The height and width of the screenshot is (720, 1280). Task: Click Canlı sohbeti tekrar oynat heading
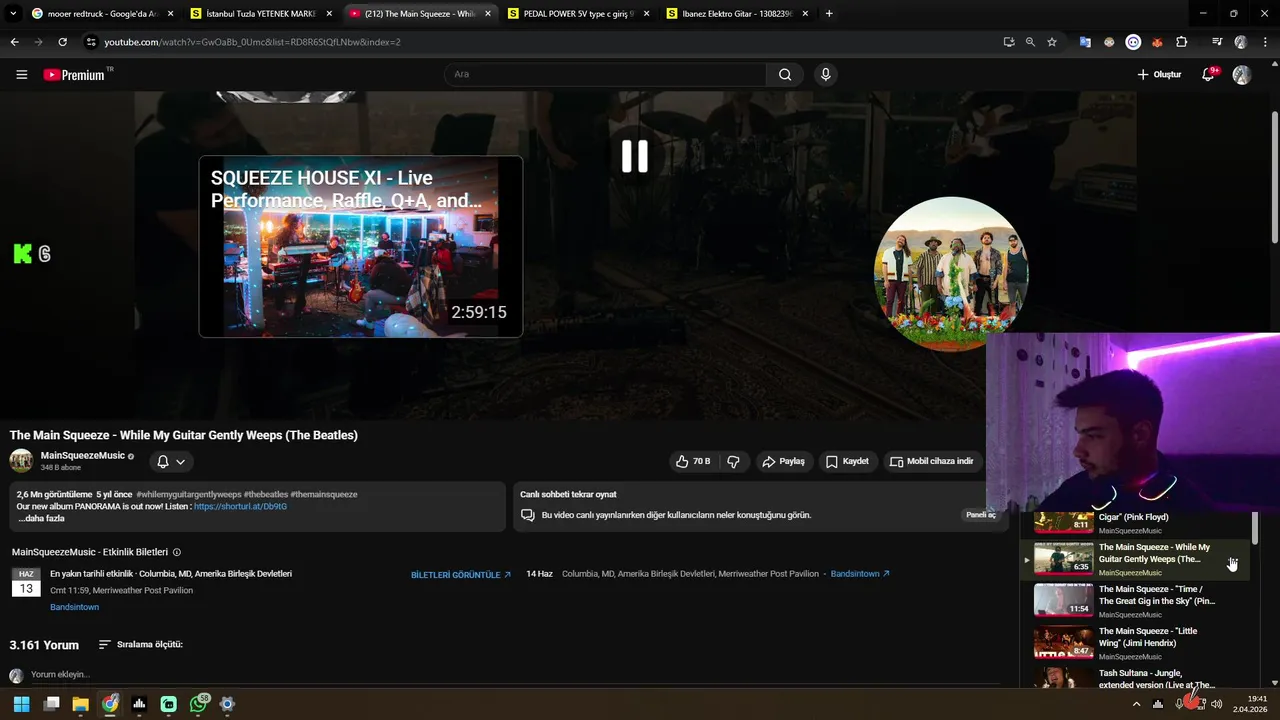click(568, 494)
